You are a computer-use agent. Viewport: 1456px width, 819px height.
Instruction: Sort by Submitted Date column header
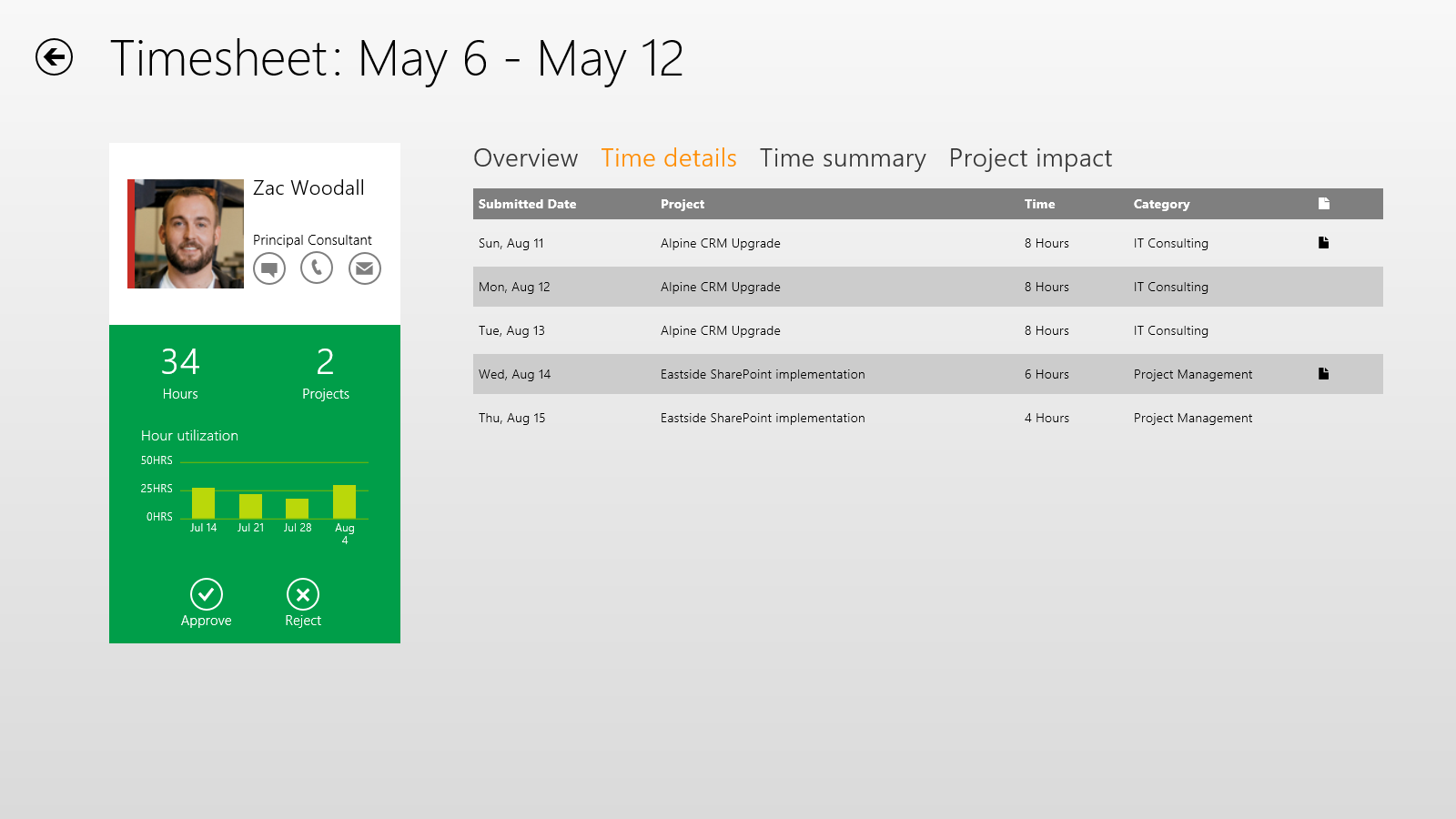point(528,204)
